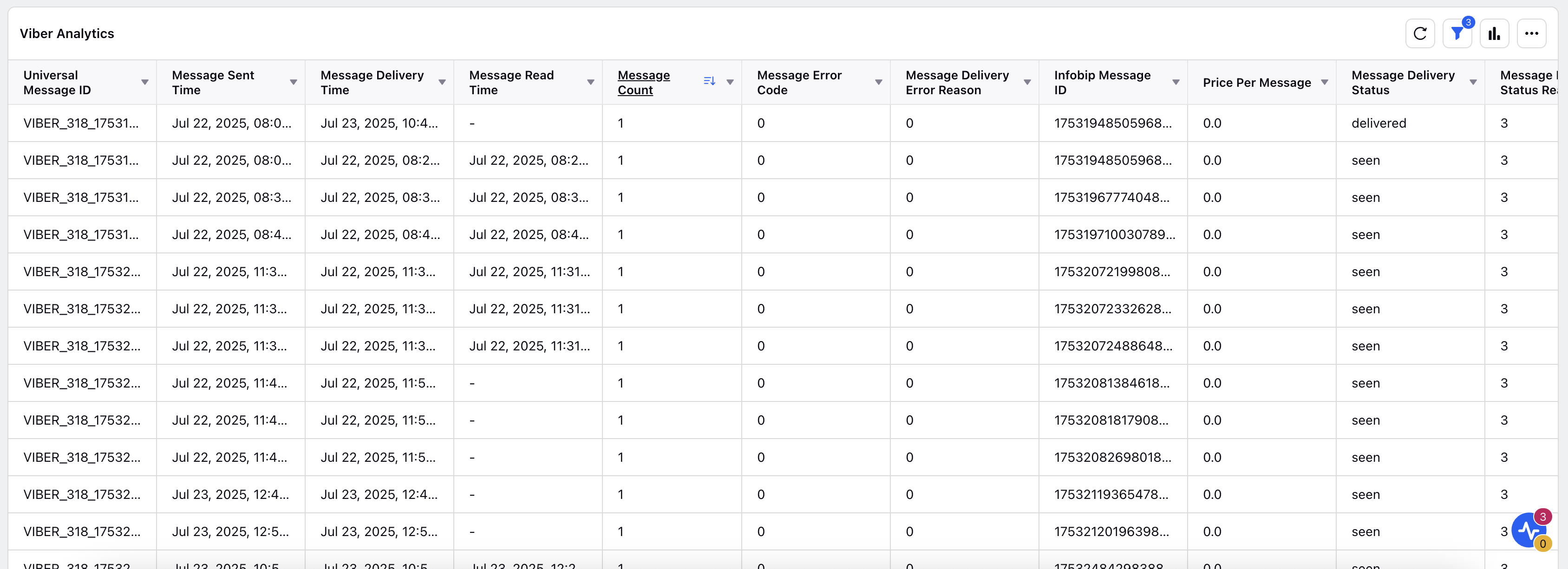Image resolution: width=1568 pixels, height=569 pixels.
Task: Select Infobip ID '175319710030789...'
Action: 1115,234
